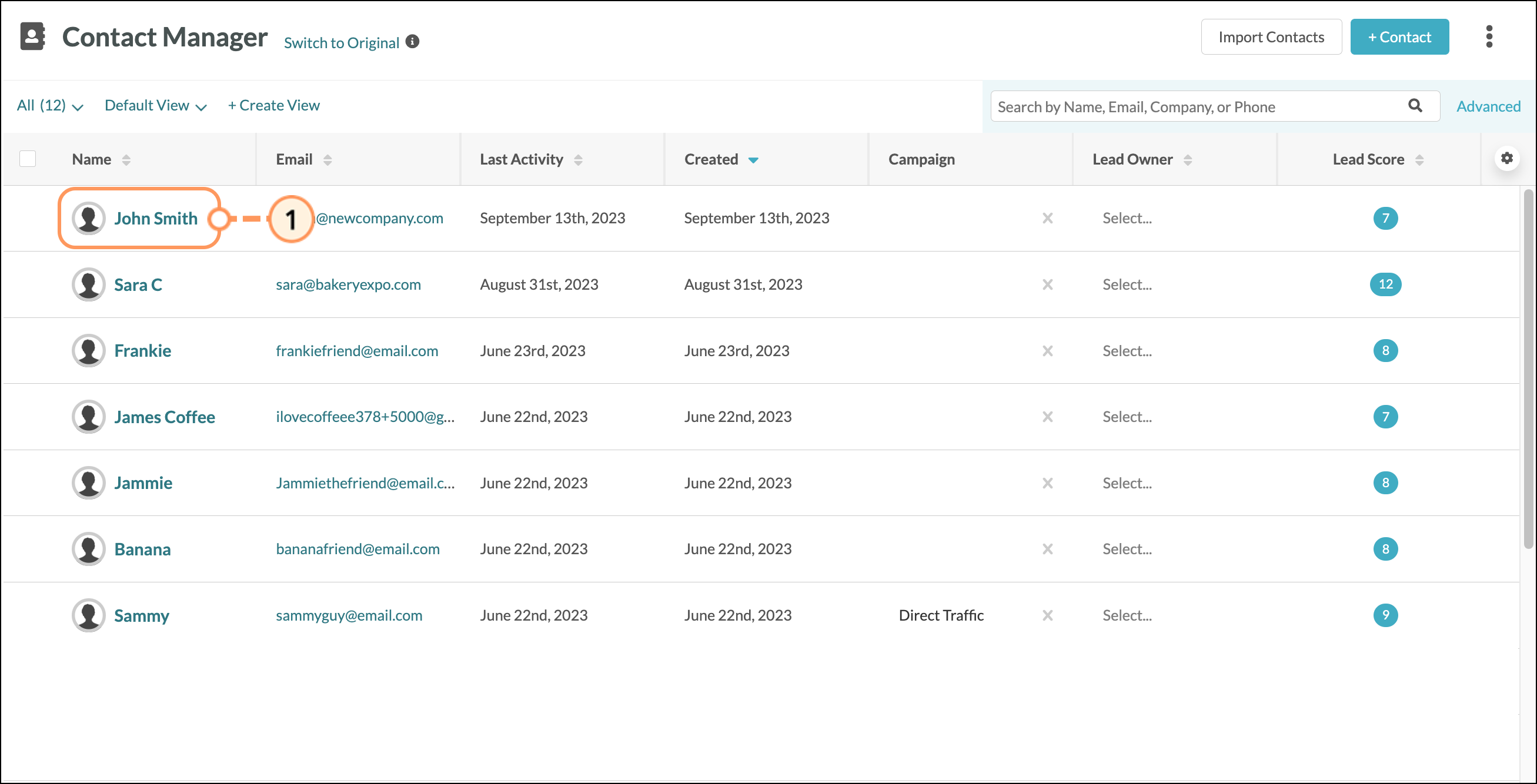Screen dimensions: 1537x784
Task: Click Sammy's lead score badge 9
Action: (x=1385, y=615)
